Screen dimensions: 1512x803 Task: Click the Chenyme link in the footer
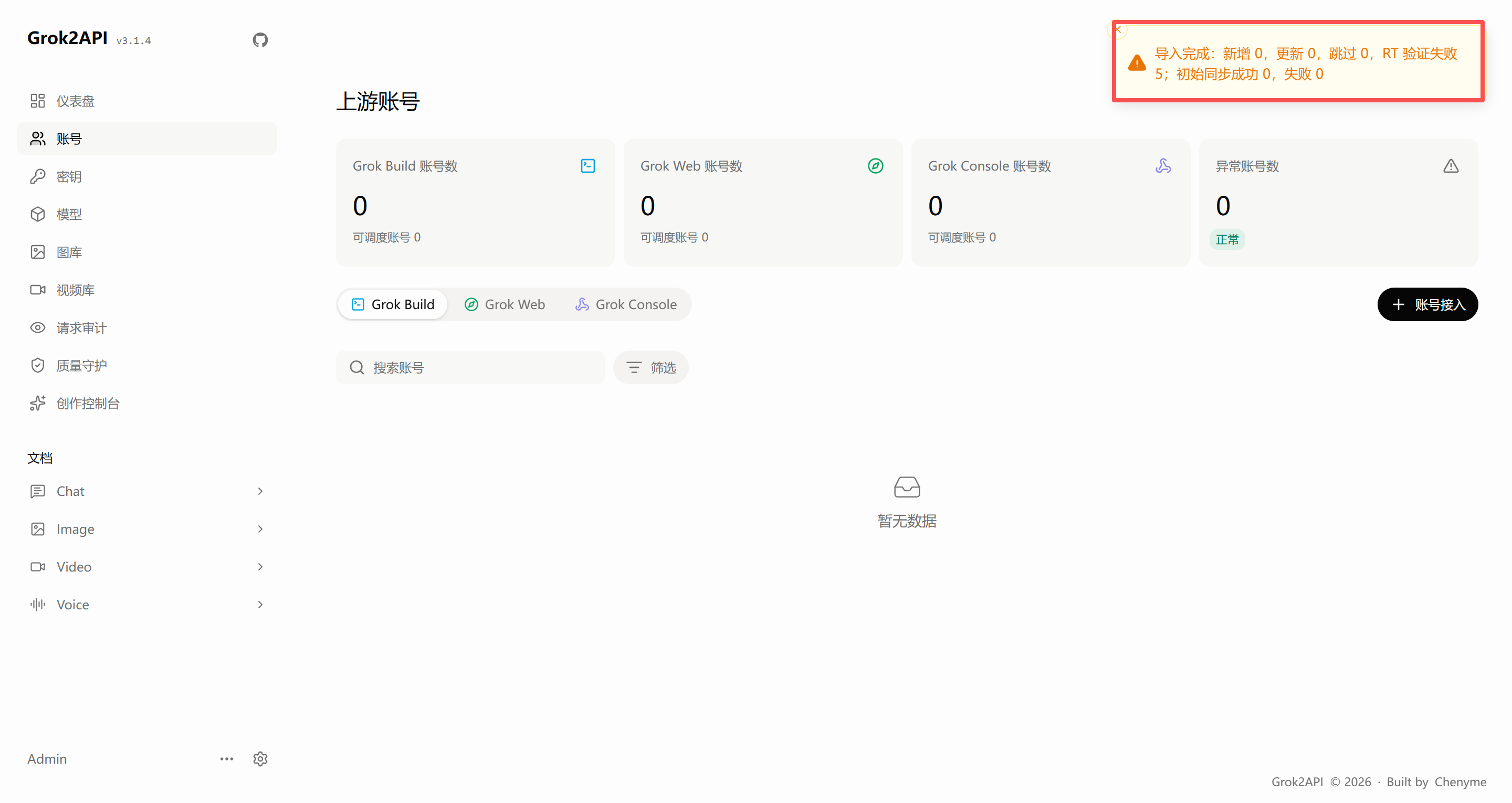pos(1461,782)
